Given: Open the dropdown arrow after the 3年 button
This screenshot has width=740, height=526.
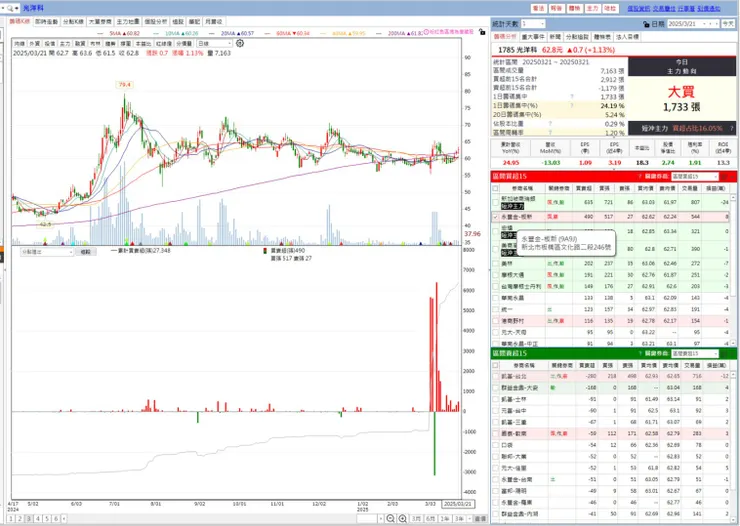Looking at the screenshot, I should 469,518.
